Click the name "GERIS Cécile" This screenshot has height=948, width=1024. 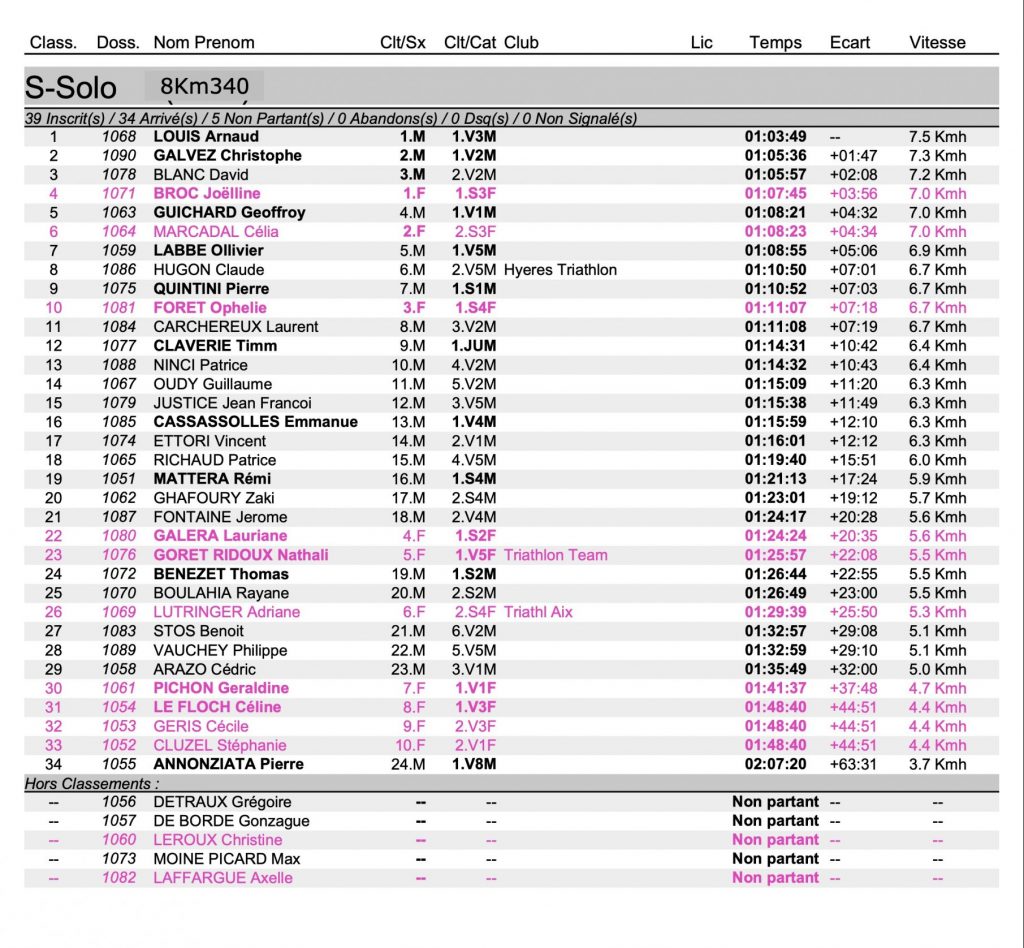(x=200, y=726)
